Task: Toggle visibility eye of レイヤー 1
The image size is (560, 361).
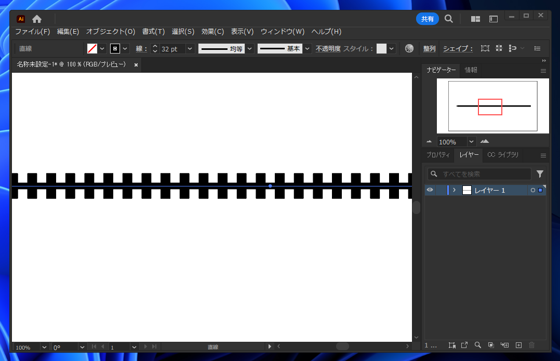Action: [x=430, y=190]
